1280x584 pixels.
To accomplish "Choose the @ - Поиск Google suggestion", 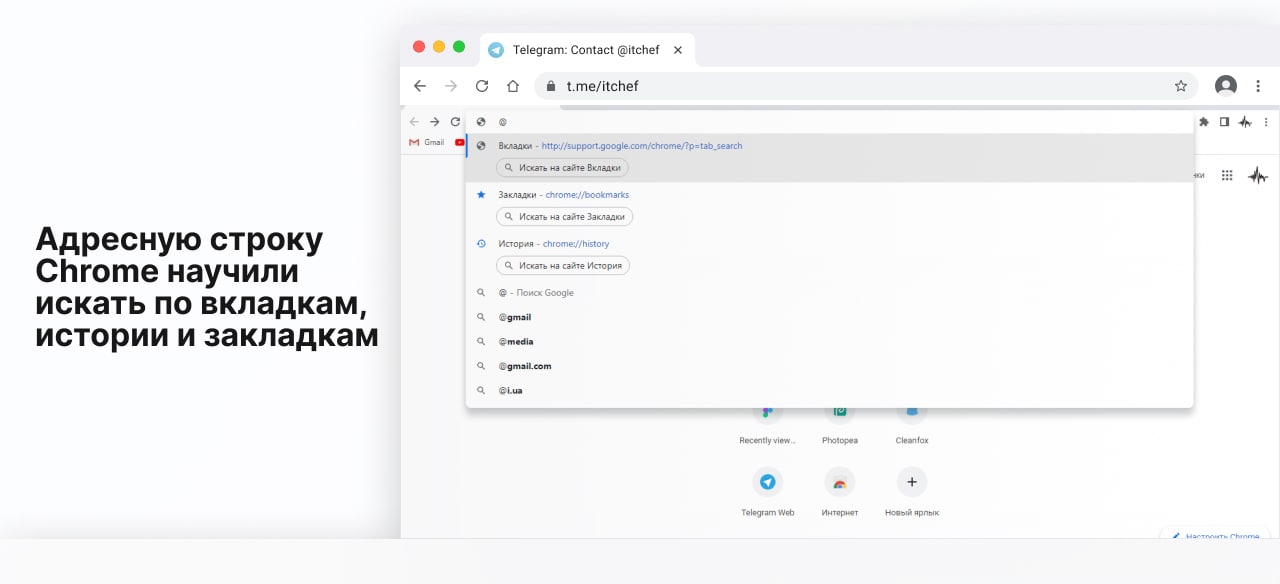I will [x=829, y=293].
